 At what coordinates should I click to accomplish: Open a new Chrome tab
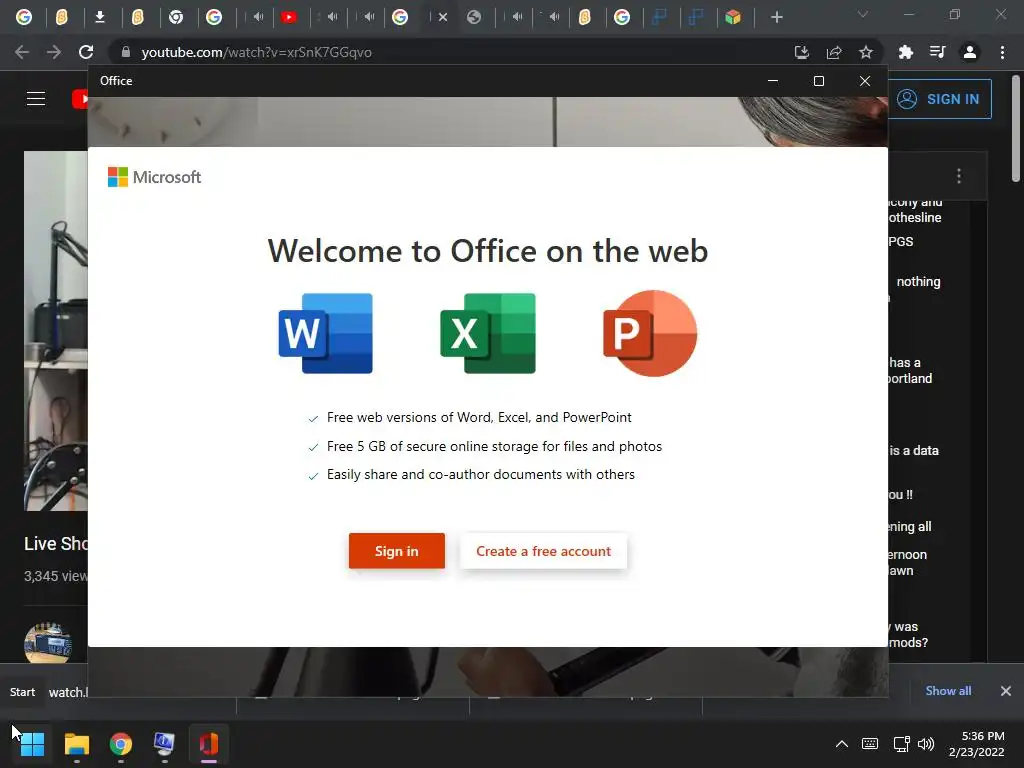click(x=776, y=17)
